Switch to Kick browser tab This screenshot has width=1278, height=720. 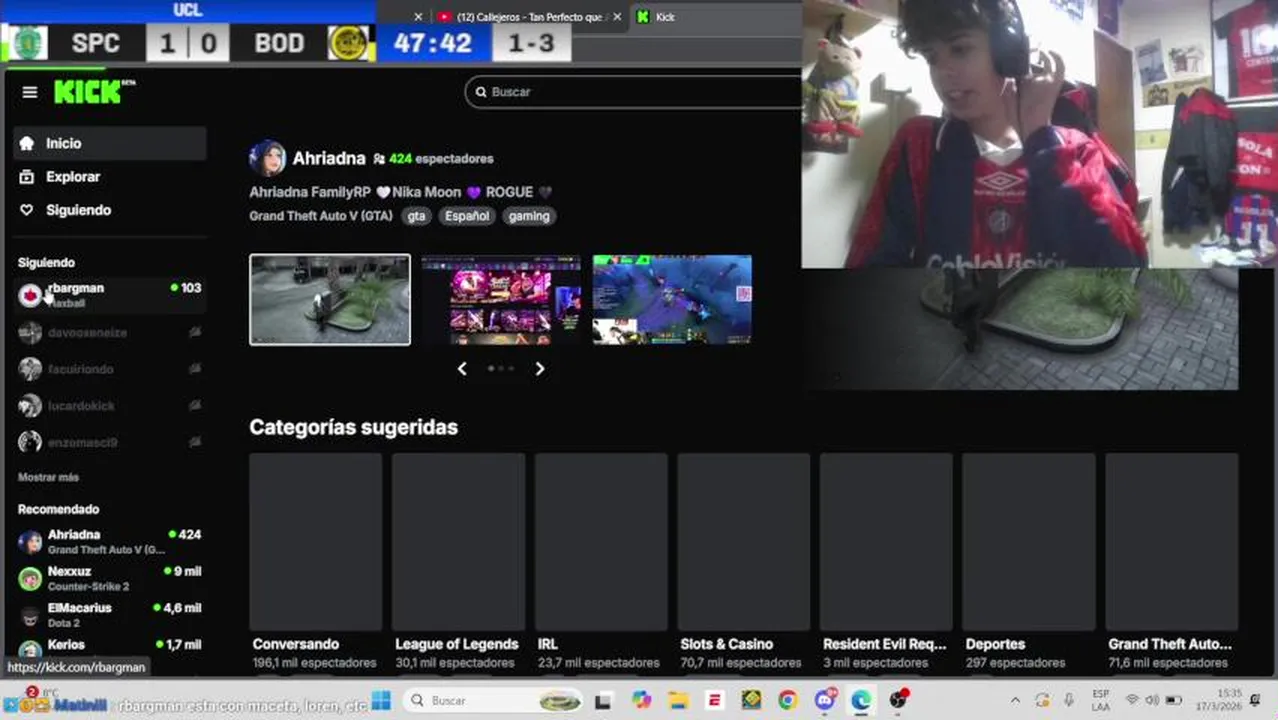[714, 17]
